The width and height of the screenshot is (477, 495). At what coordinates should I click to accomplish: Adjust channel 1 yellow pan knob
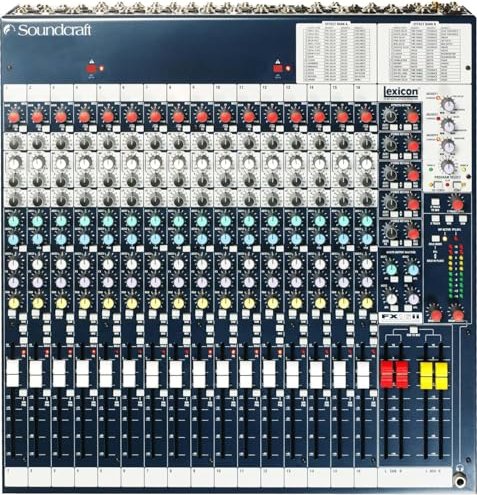[x=14, y=303]
